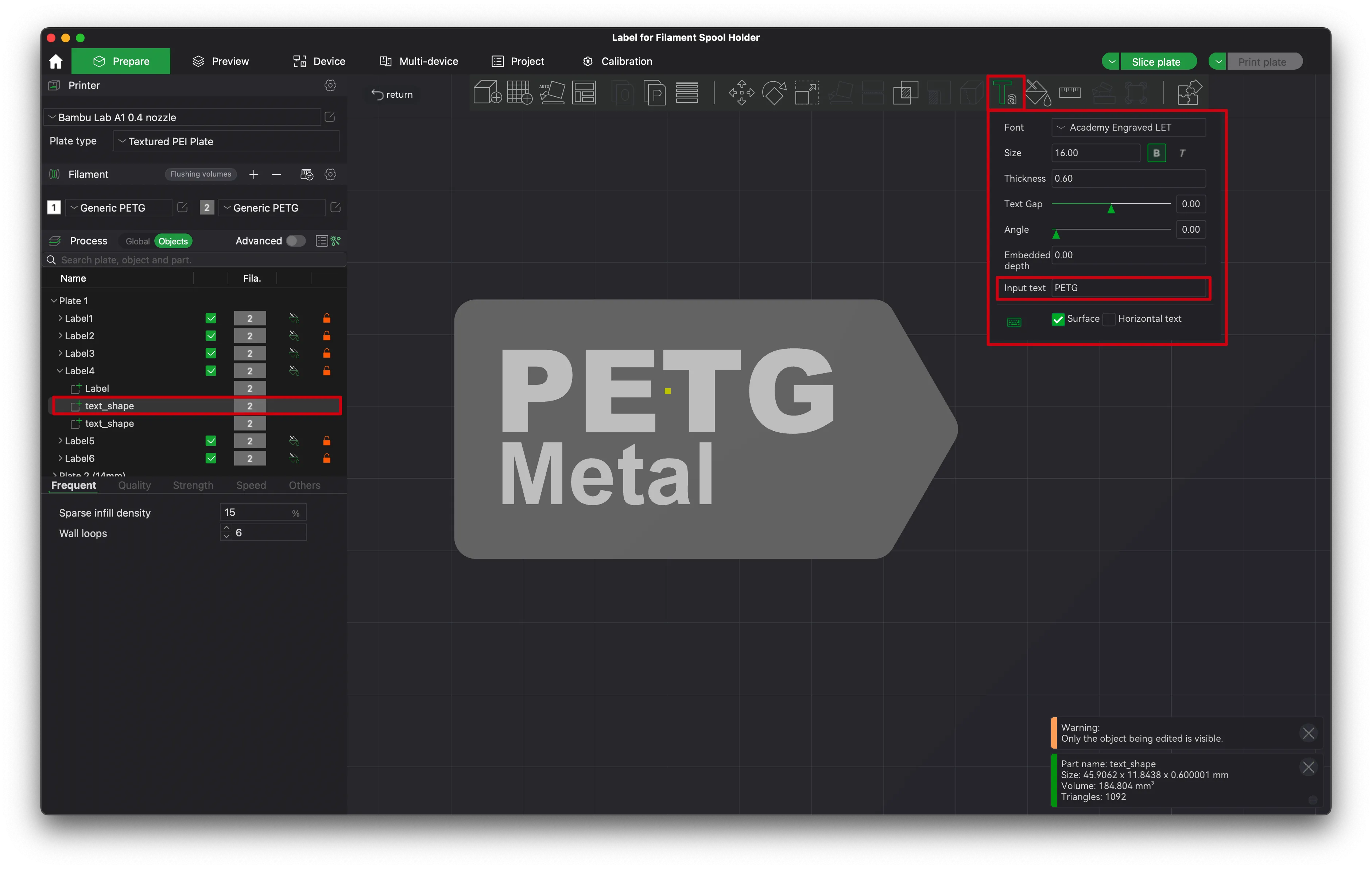
Task: Uncheck the Label2 printable checkbox
Action: pyautogui.click(x=211, y=336)
